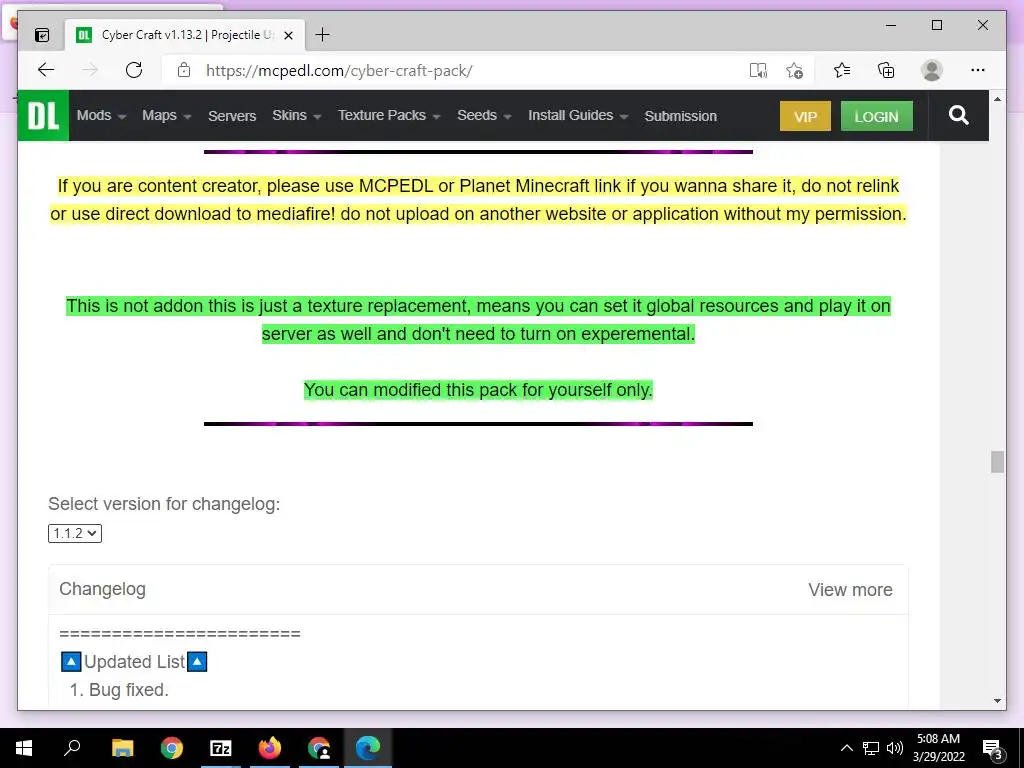
Task: Expand the Skins dropdown menu
Action: point(296,116)
